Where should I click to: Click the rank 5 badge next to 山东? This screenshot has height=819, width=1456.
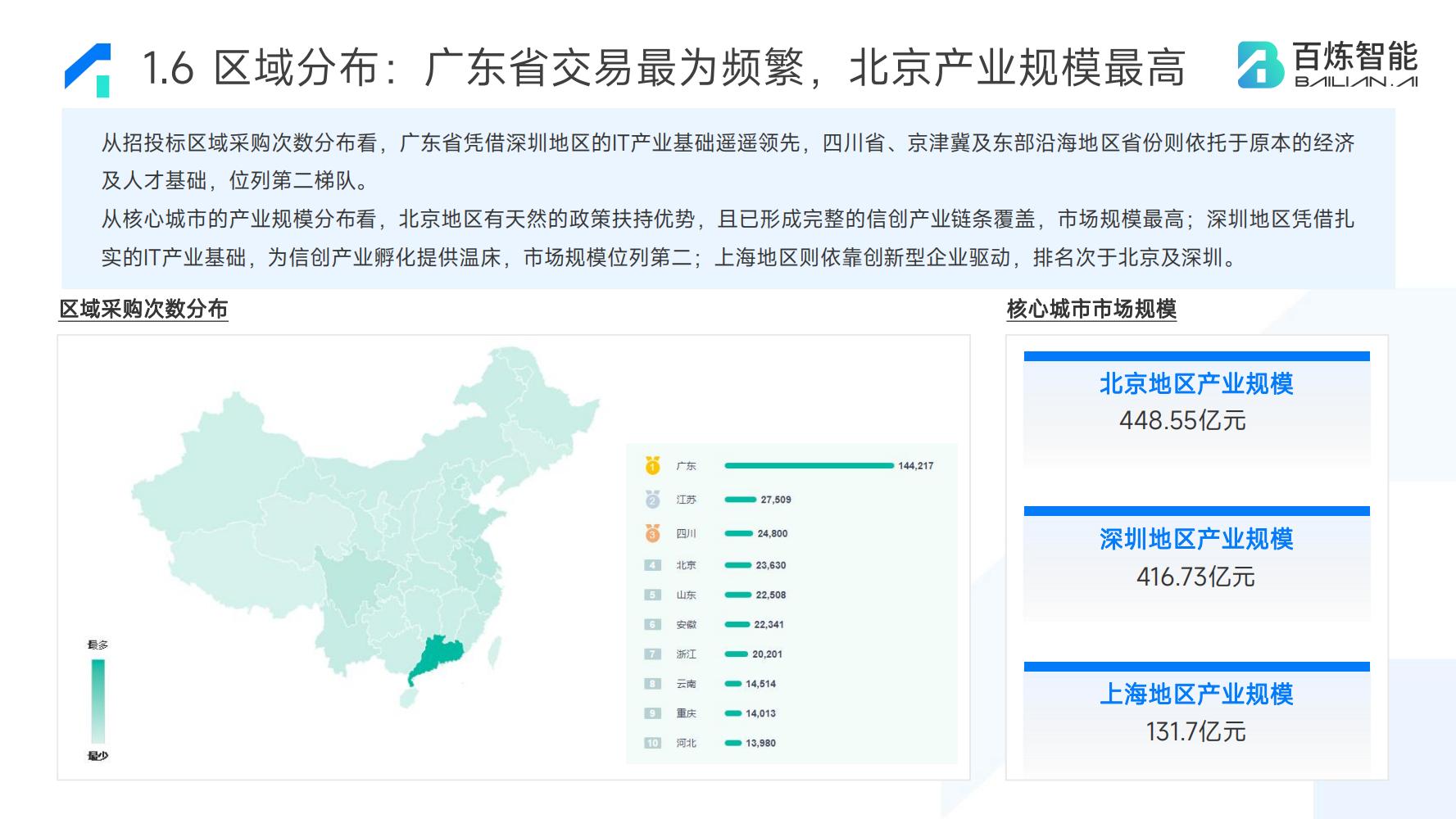pos(652,595)
